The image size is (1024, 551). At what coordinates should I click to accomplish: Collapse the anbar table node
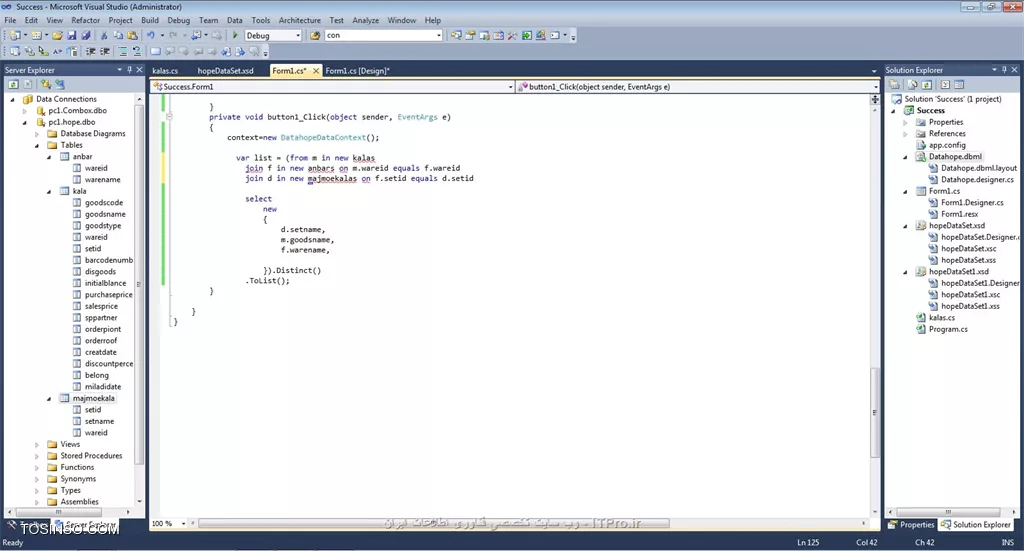coord(49,157)
